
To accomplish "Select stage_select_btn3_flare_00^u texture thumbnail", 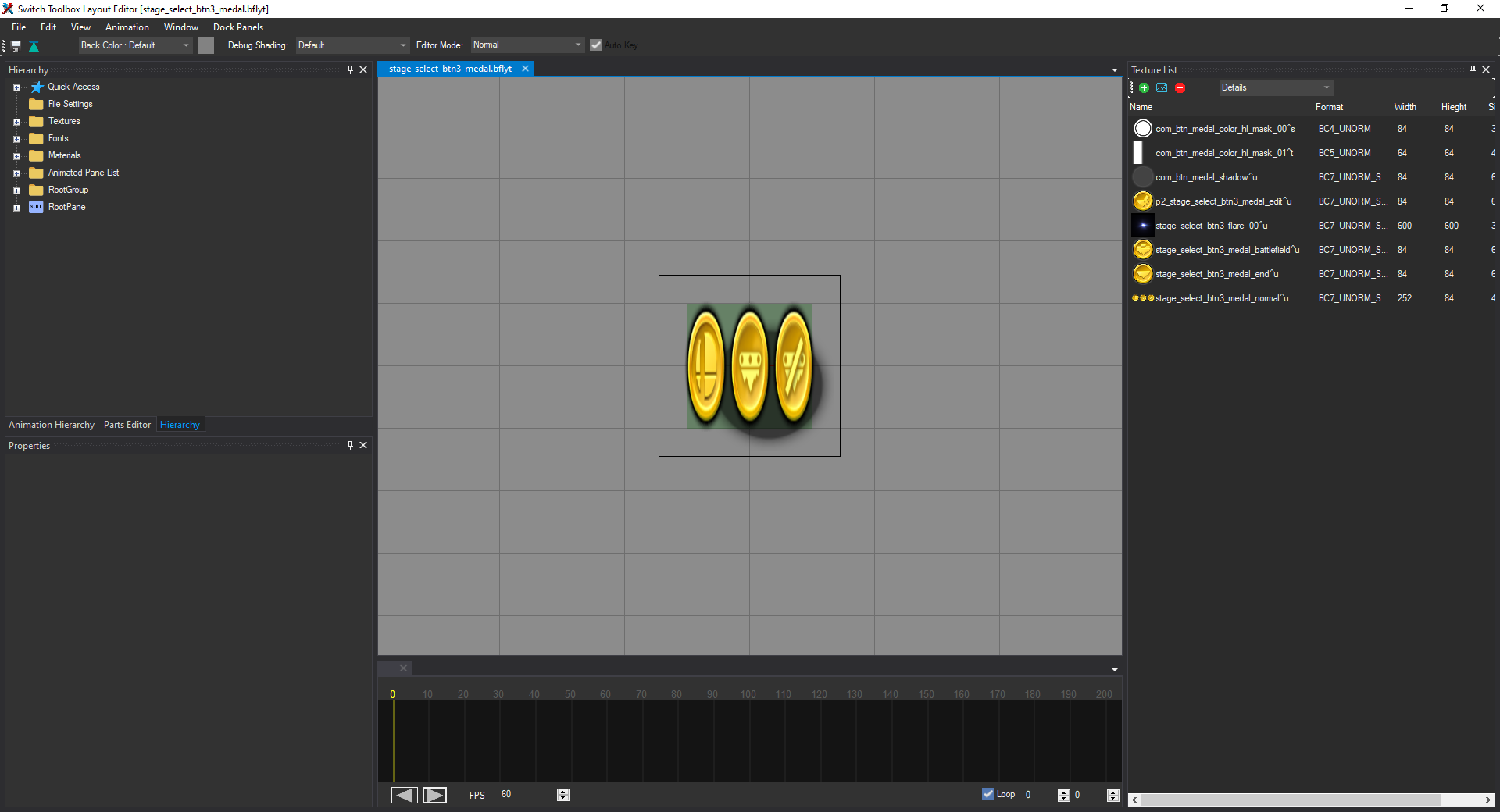I will (x=1143, y=226).
